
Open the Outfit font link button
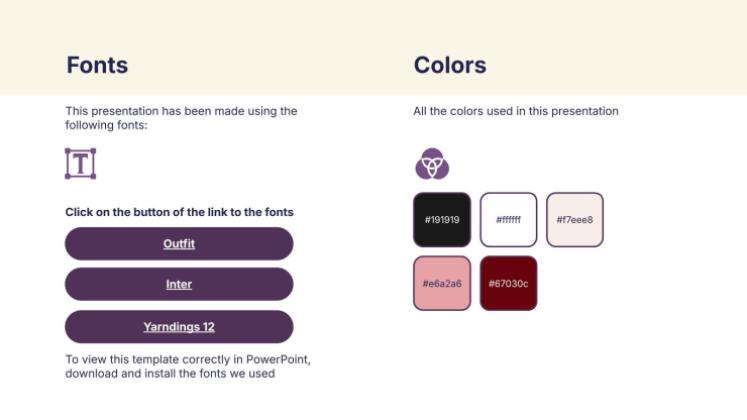179,244
